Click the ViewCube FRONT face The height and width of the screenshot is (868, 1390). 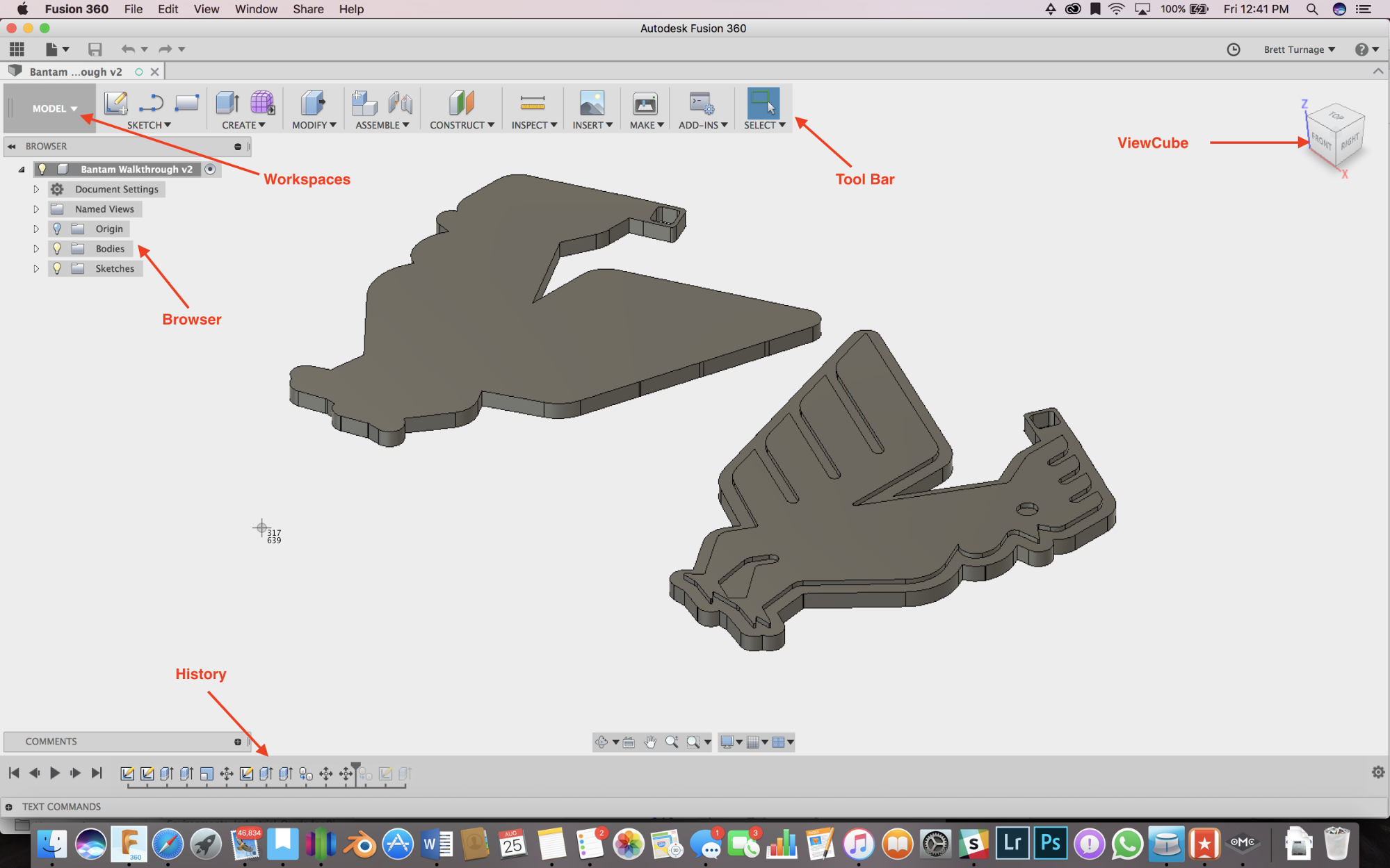pyautogui.click(x=1322, y=143)
